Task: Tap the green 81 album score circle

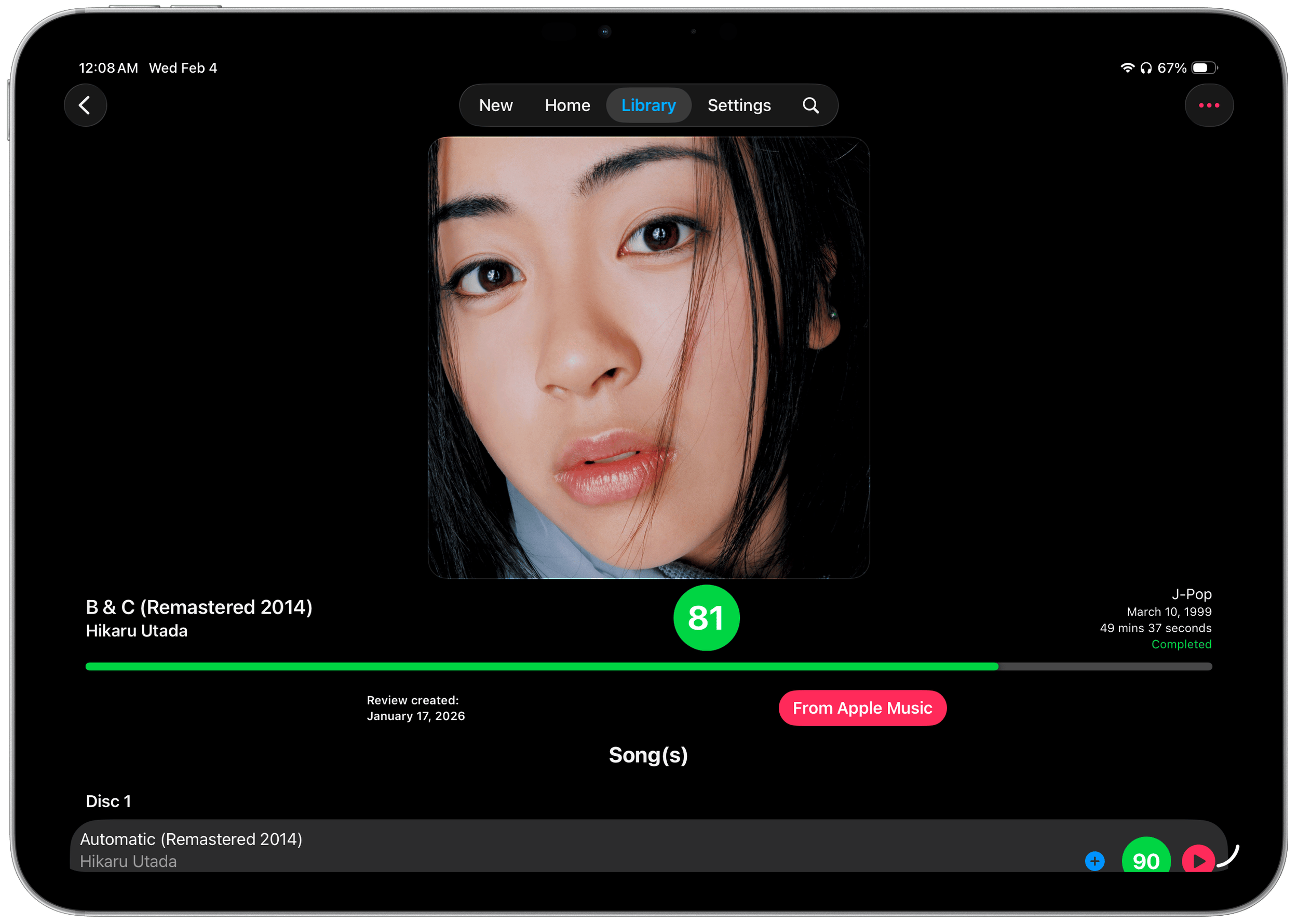Action: click(x=706, y=618)
